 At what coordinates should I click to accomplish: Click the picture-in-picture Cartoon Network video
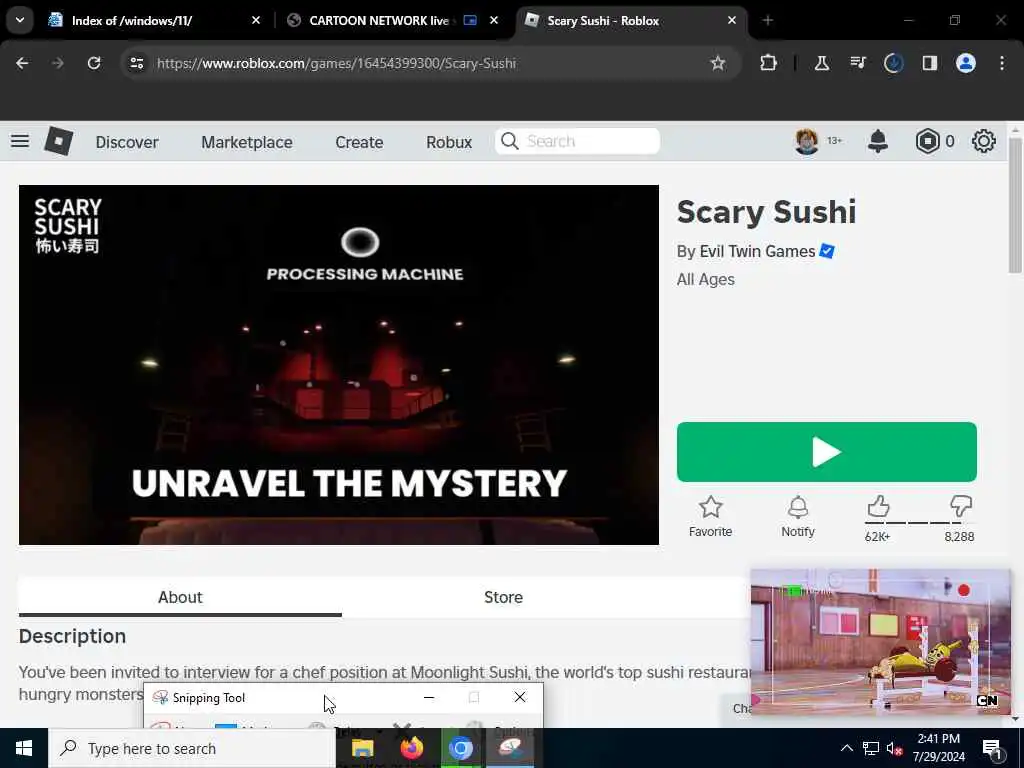click(x=880, y=641)
